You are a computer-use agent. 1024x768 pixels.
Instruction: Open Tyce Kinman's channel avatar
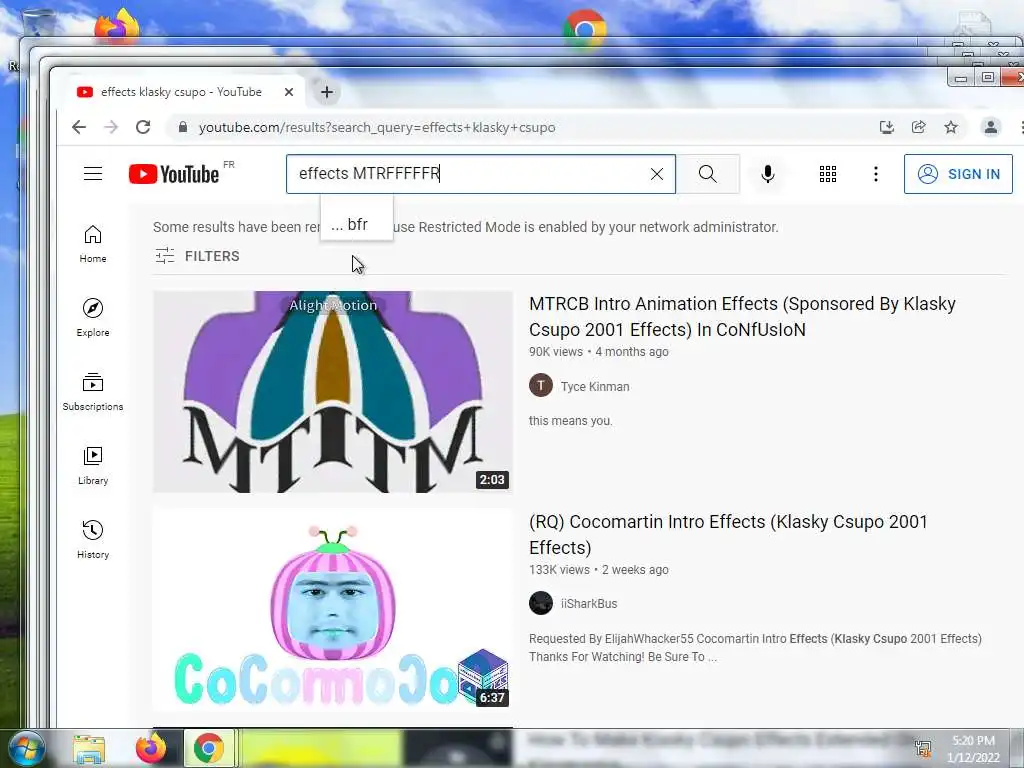[x=541, y=385]
